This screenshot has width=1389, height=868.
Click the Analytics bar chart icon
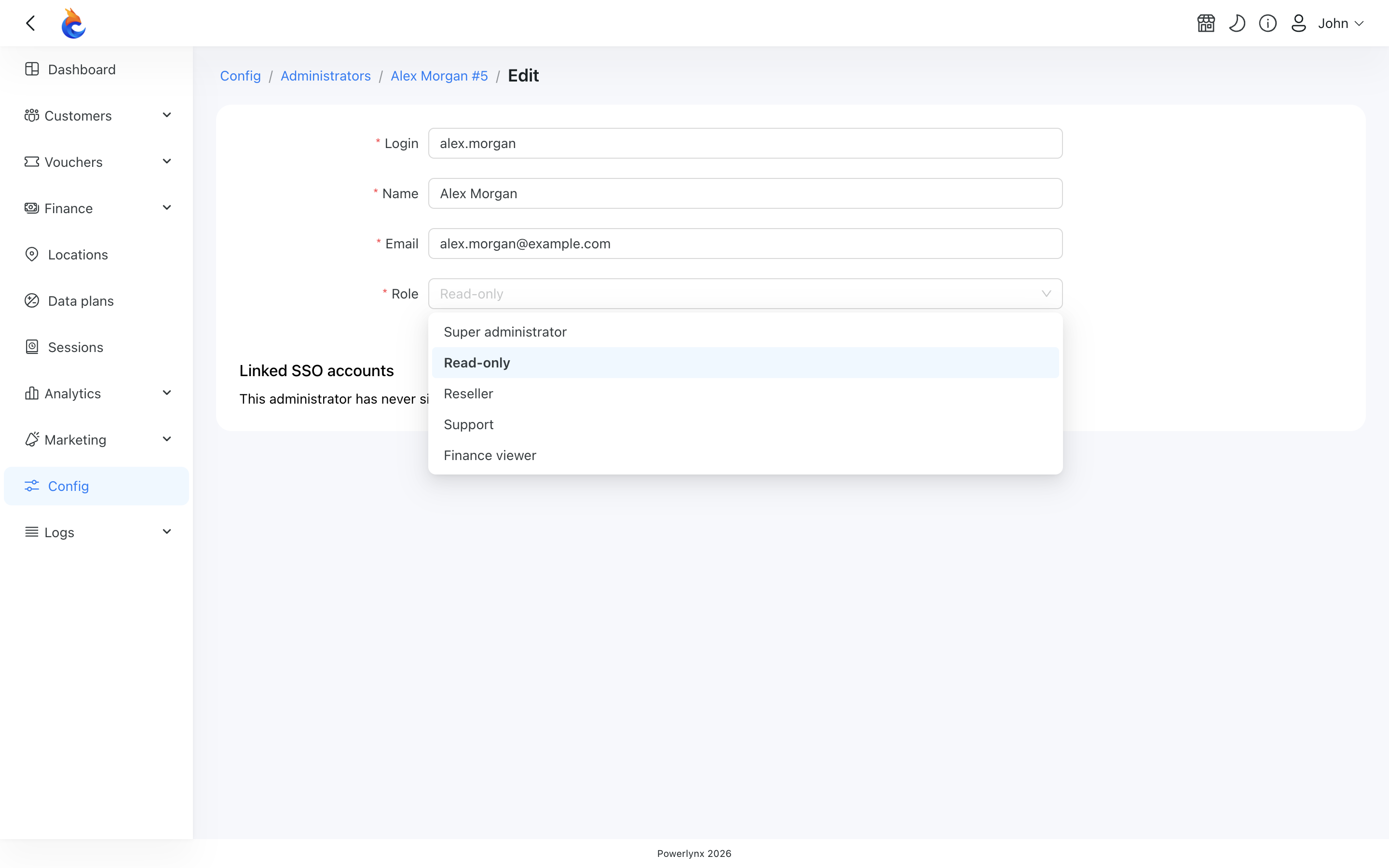pyautogui.click(x=32, y=393)
